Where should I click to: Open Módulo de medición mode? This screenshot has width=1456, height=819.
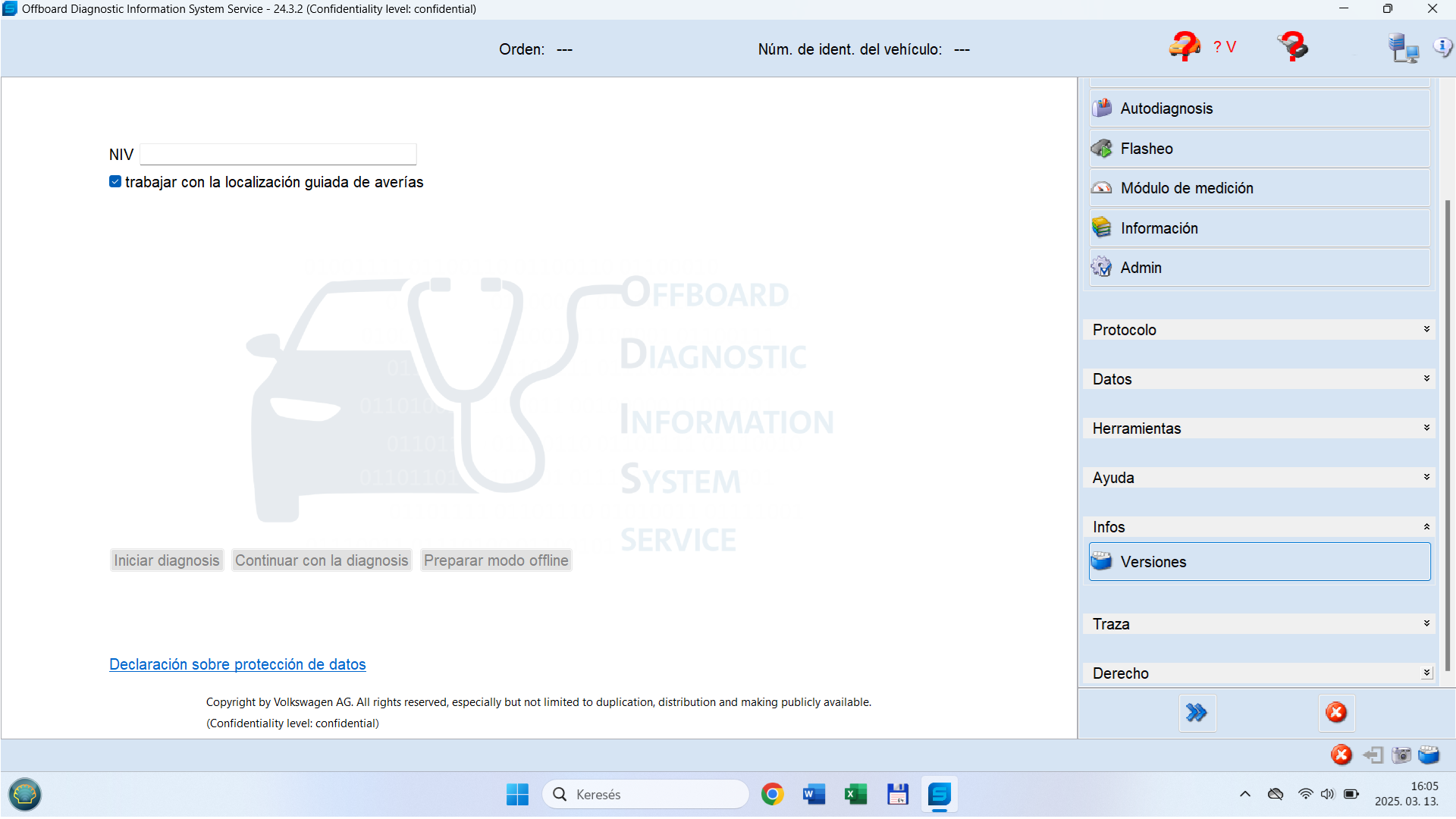1260,188
